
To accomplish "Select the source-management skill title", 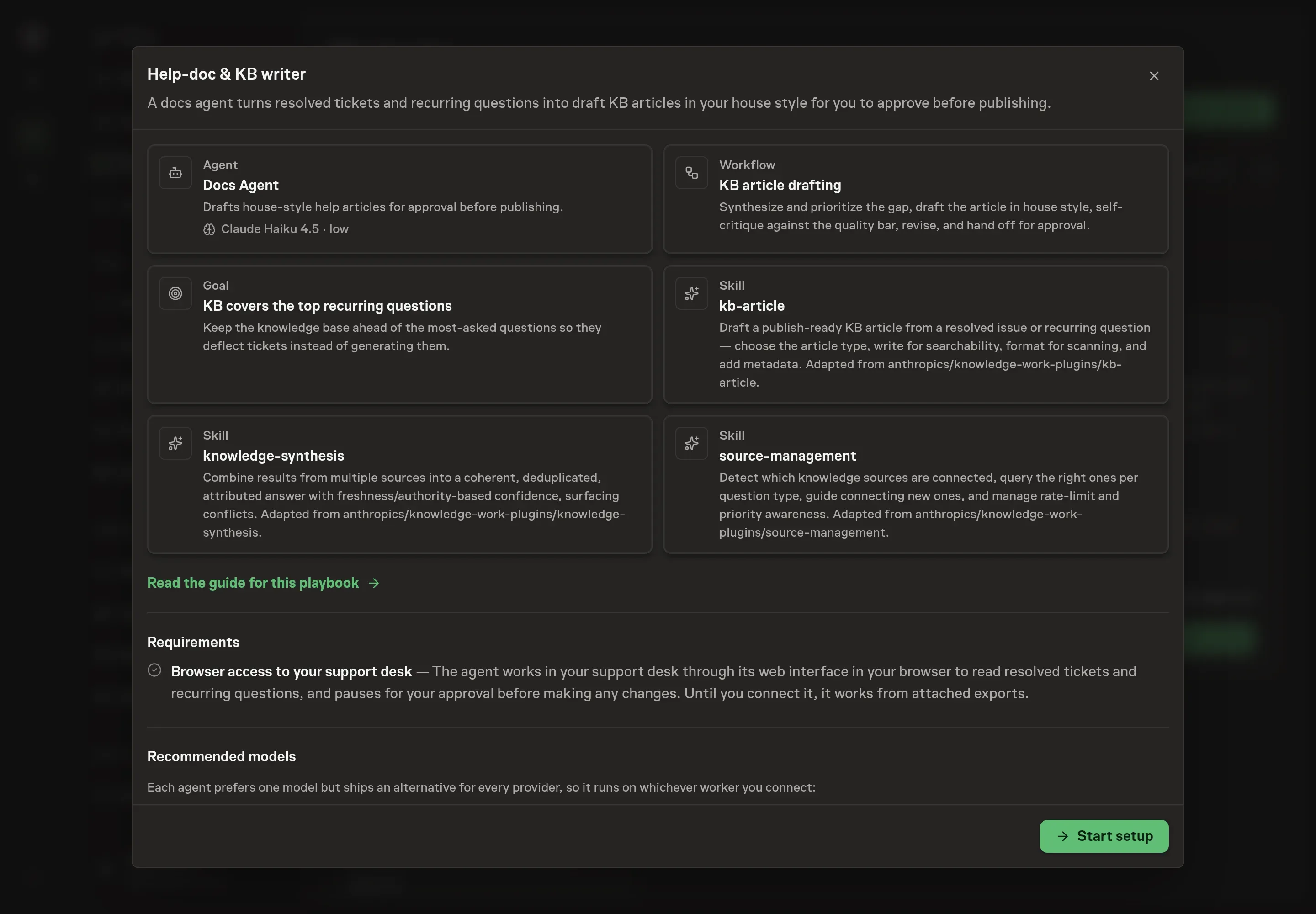I will [787, 456].
